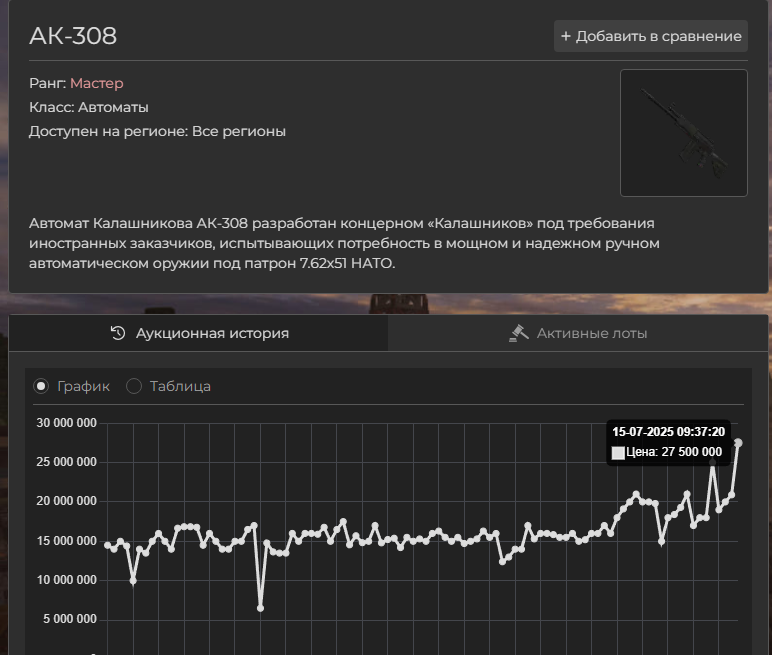Click the first data point on the chart

click(108, 545)
